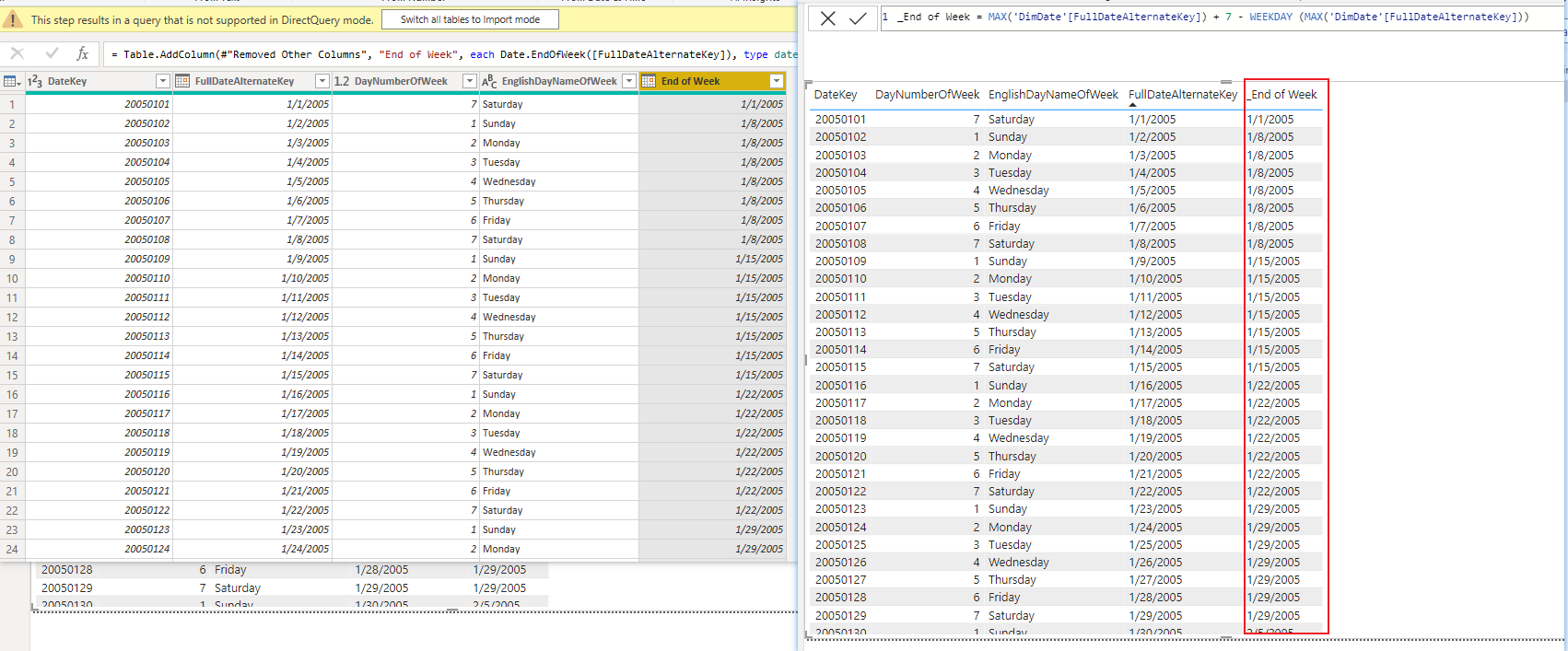Click into the Table.AddColumn formula bar
Screen dimensions: 1568x651
click(x=451, y=54)
